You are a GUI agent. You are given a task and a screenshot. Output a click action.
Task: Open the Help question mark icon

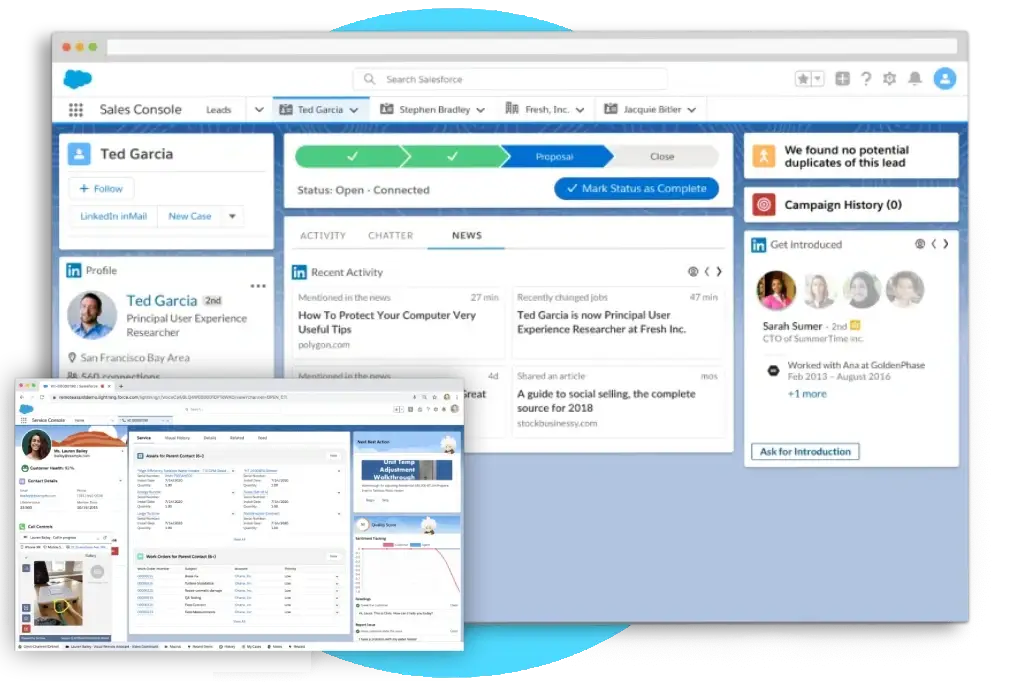pyautogui.click(x=866, y=79)
